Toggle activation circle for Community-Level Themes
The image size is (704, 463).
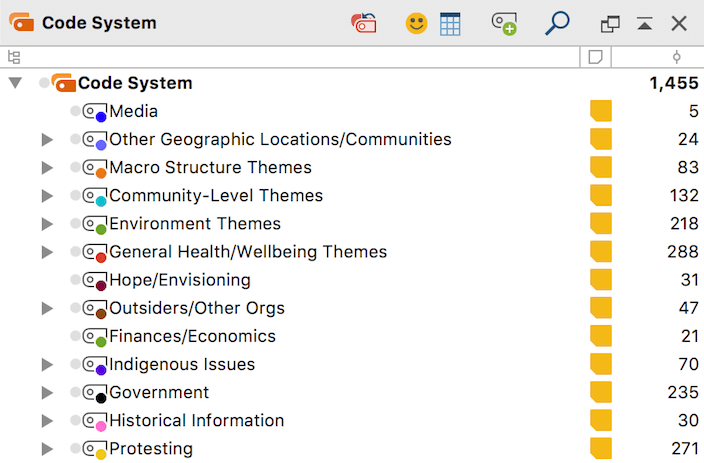[75, 195]
